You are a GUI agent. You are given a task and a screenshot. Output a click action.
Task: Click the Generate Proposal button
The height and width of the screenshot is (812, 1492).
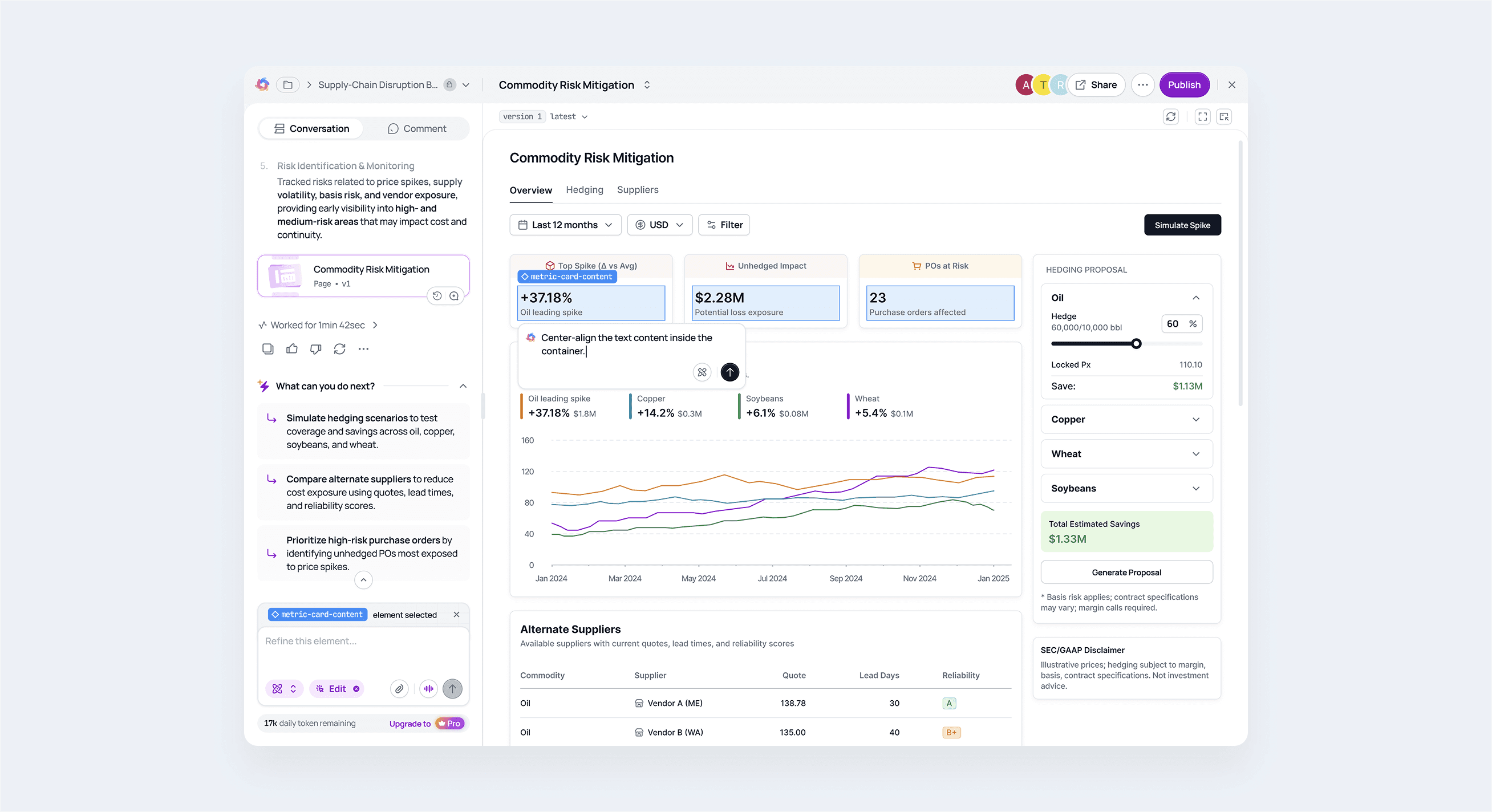[x=1126, y=573]
